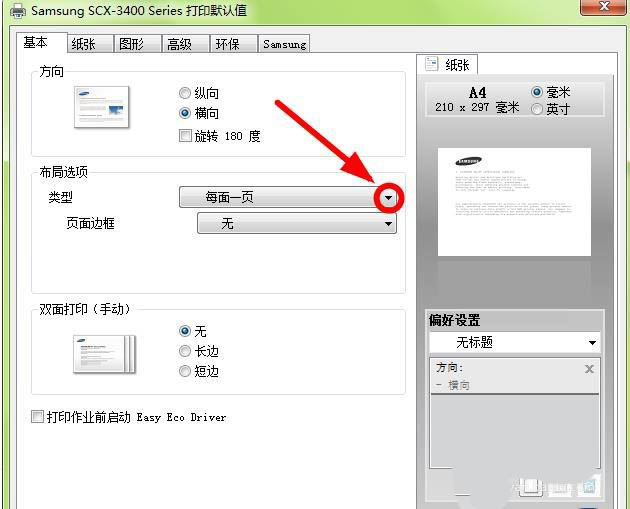This screenshot has width=630, height=509.
Task: Open the 页面边框 dropdown
Action: (x=297, y=223)
